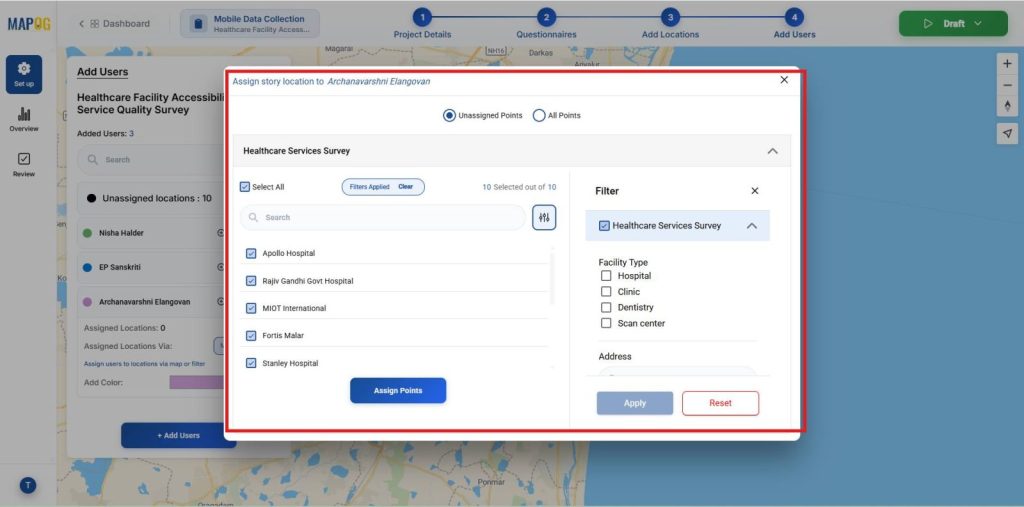This screenshot has height=507, width=1024.
Task: Click the locate me arrow icon
Action: (1007, 133)
